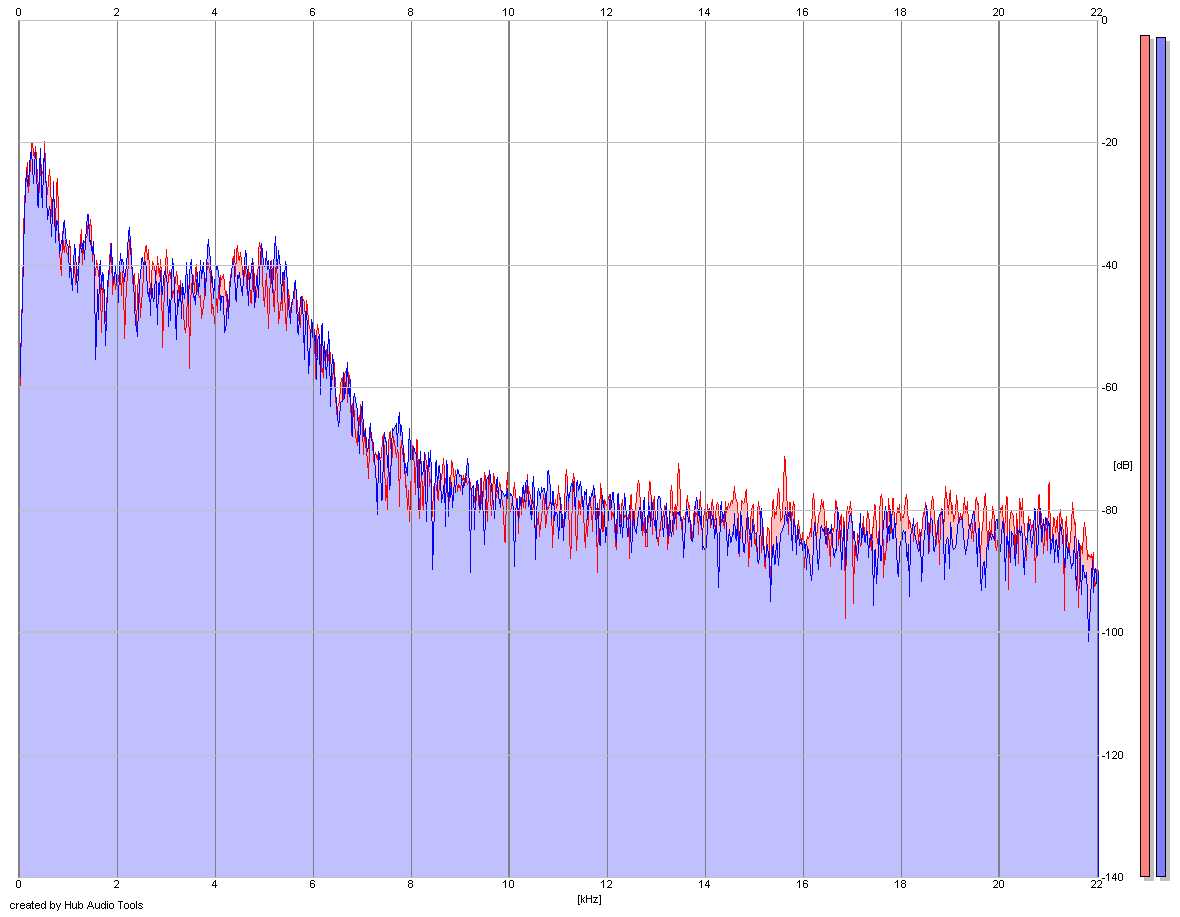Click the red channel level meter bar
1180x917 pixels.
(x=1145, y=456)
